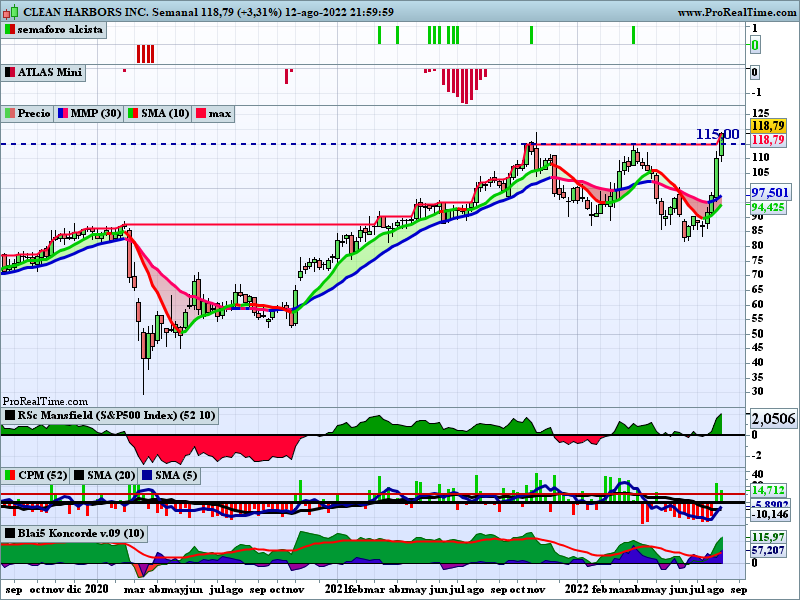Select the SMA (10) legend label
This screenshot has height=600, width=800.
165,113
